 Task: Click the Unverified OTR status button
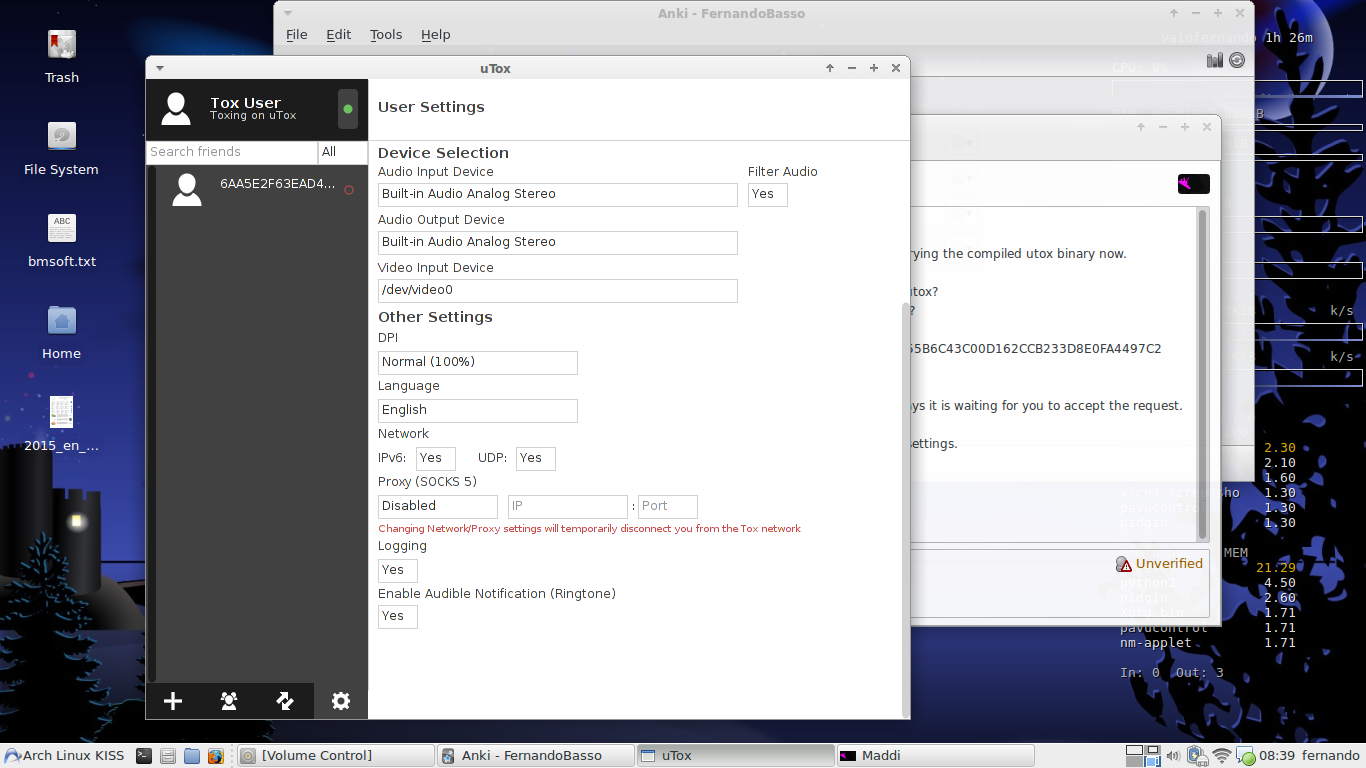(x=1160, y=564)
